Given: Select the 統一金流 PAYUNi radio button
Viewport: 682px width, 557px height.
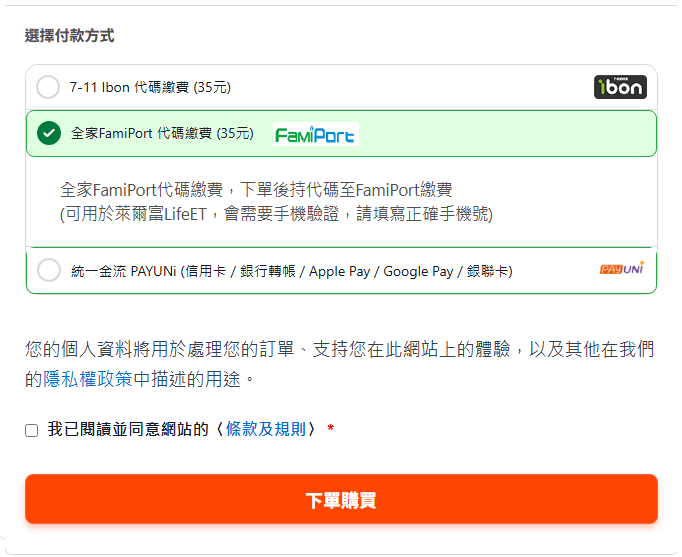Looking at the screenshot, I should click(x=48, y=270).
